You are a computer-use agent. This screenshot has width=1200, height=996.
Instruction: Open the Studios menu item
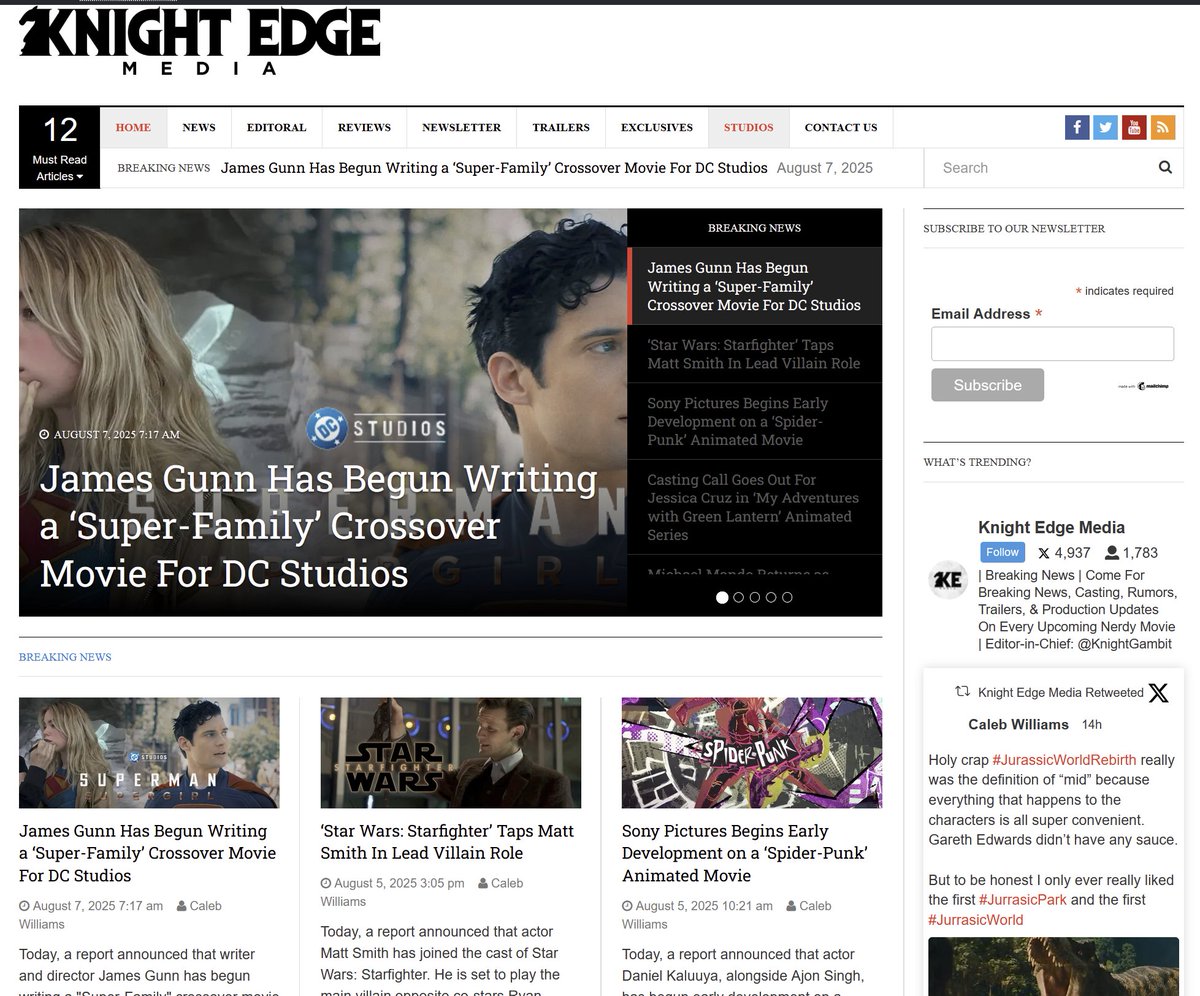(749, 127)
